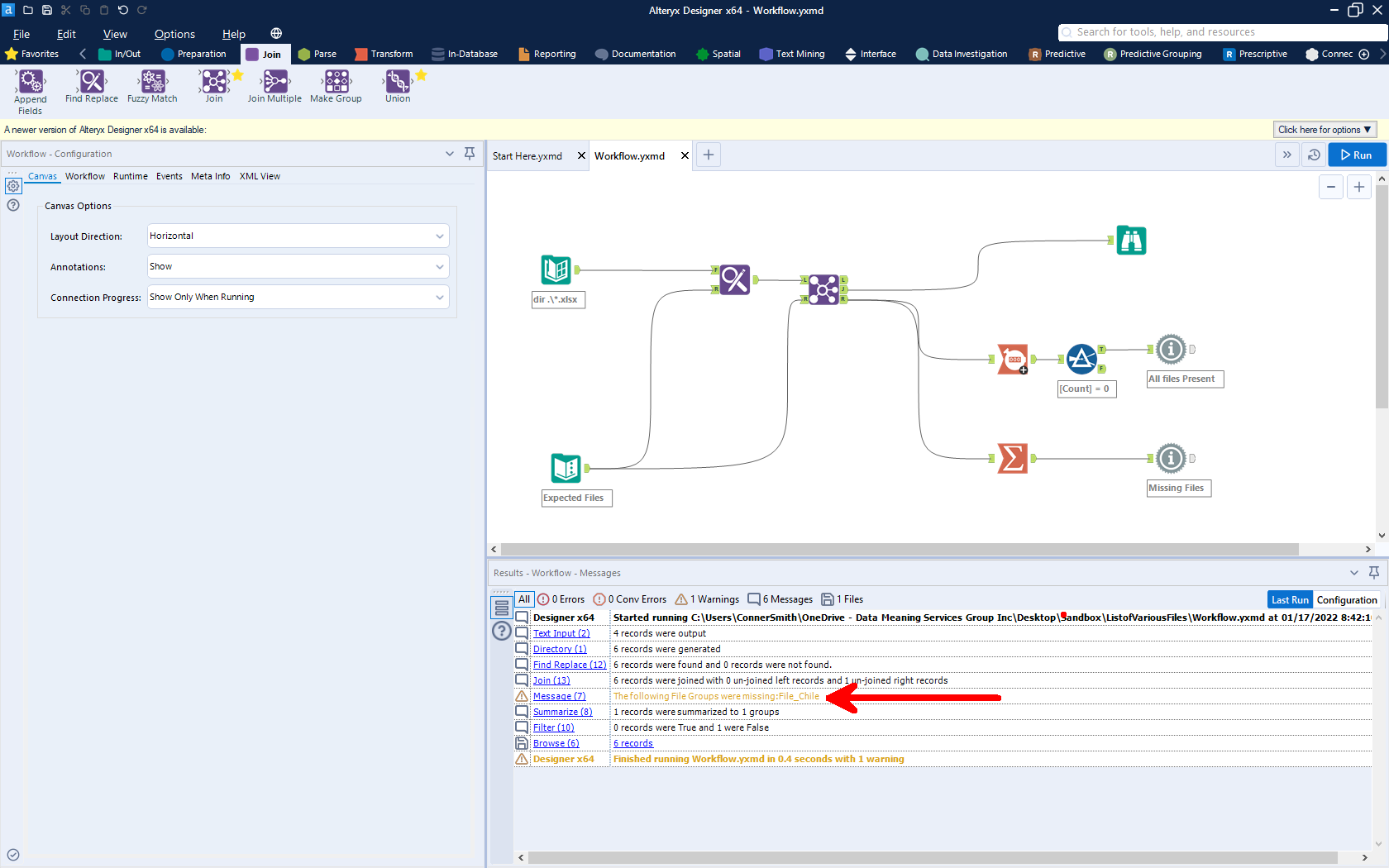Pin the Results panel
Screen dimensions: 1389x868
[1374, 572]
